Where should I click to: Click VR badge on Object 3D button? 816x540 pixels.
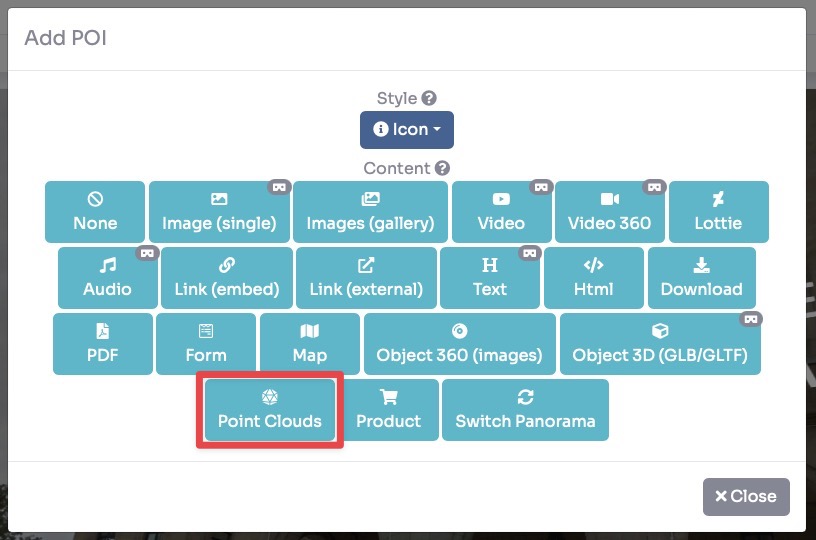coord(750,319)
